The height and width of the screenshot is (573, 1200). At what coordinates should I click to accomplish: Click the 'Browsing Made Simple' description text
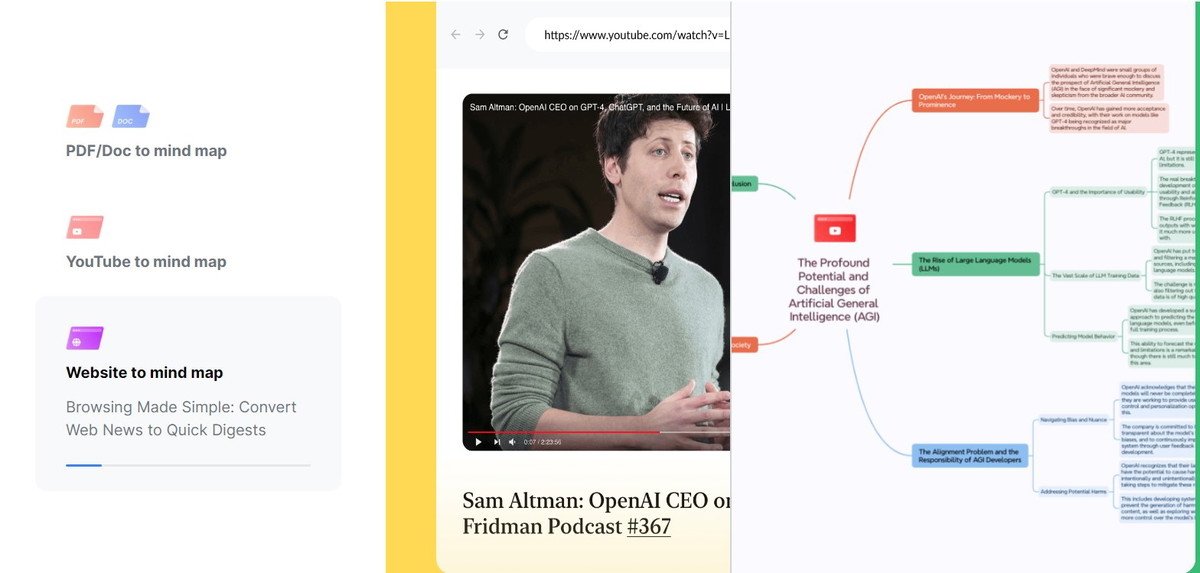(x=181, y=418)
